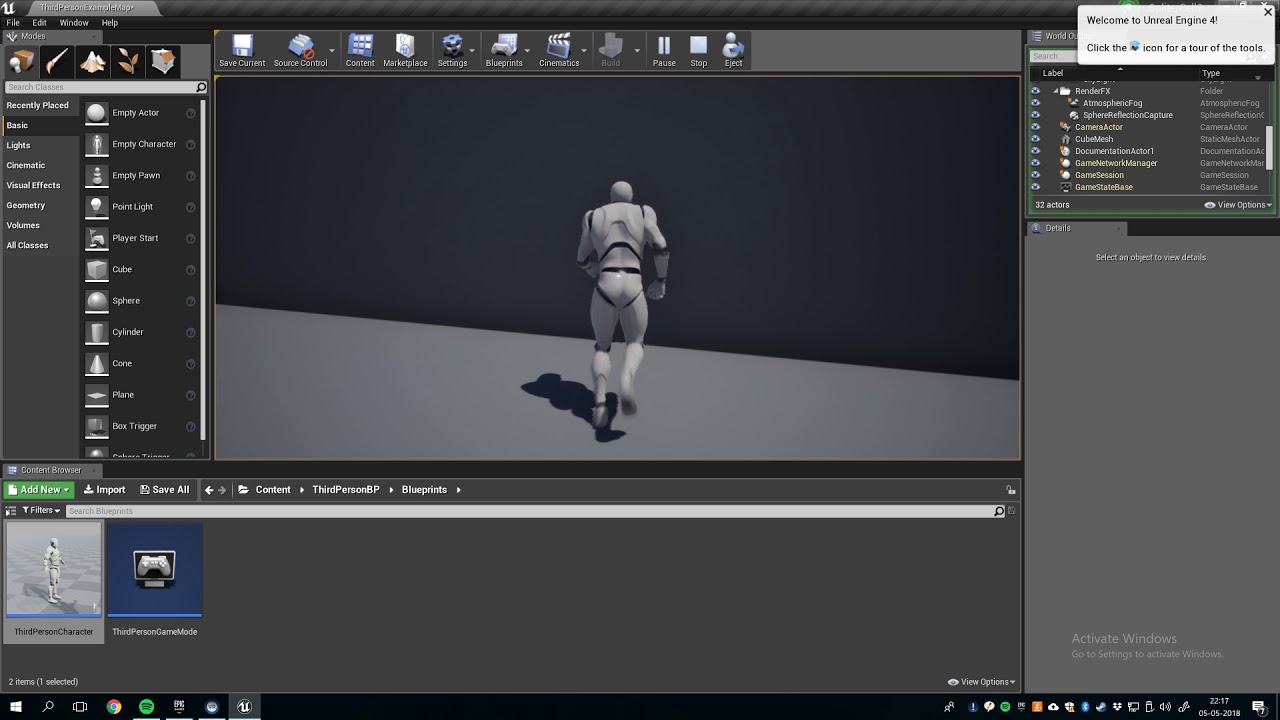1280x720 pixels.
Task: Click Save All button
Action: [x=164, y=490]
